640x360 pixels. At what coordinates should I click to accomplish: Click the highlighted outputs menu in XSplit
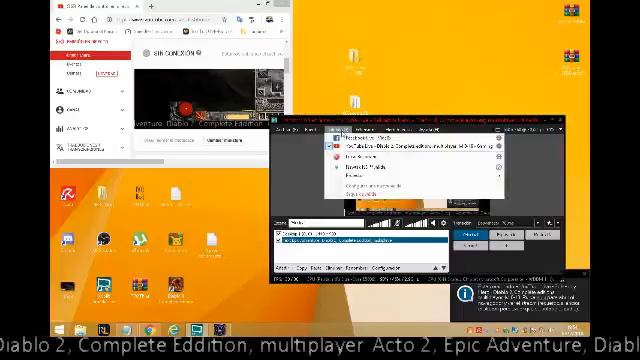(338, 129)
